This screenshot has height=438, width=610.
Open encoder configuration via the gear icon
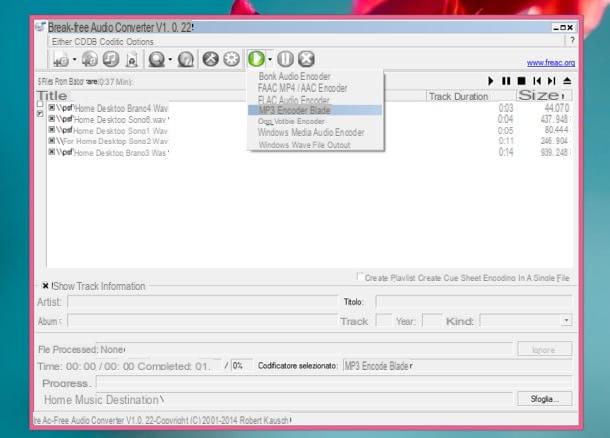(231, 59)
